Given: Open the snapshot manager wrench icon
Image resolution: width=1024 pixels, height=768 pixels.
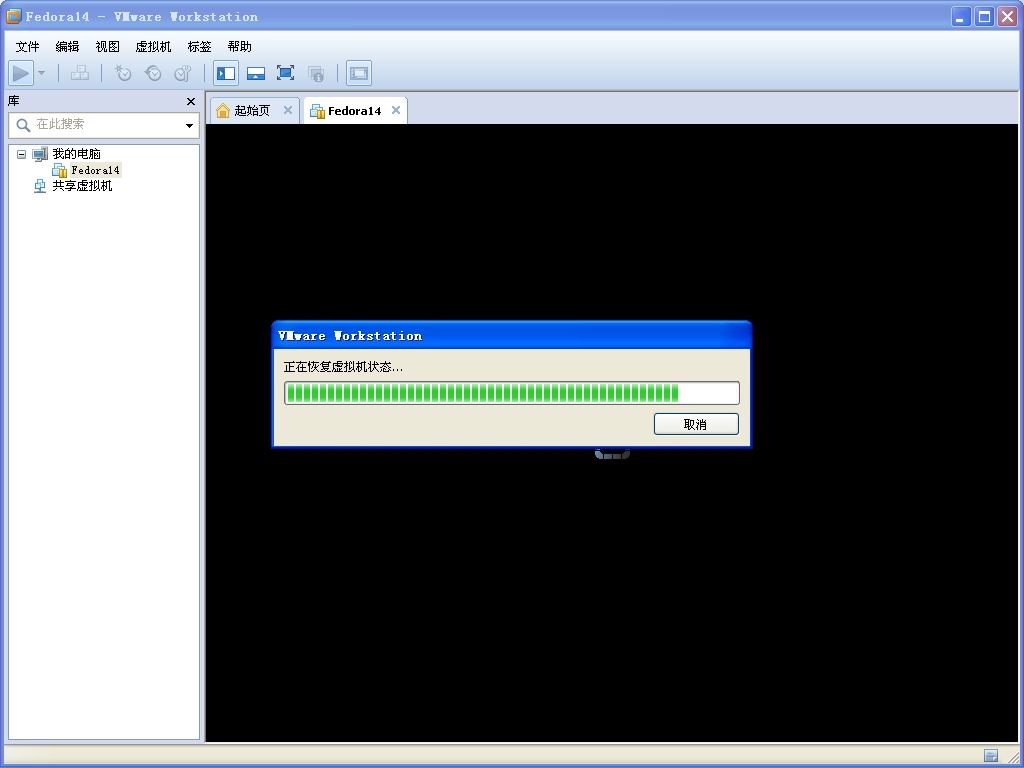Looking at the screenshot, I should pyautogui.click(x=183, y=73).
